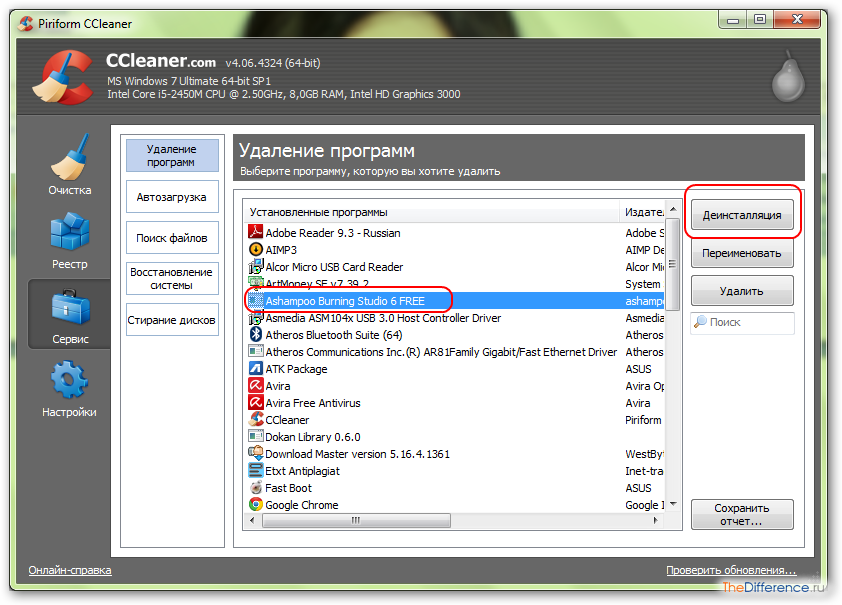842x605 pixels.
Task: Click the horizontal scrollbar thumb
Action: pos(356,520)
